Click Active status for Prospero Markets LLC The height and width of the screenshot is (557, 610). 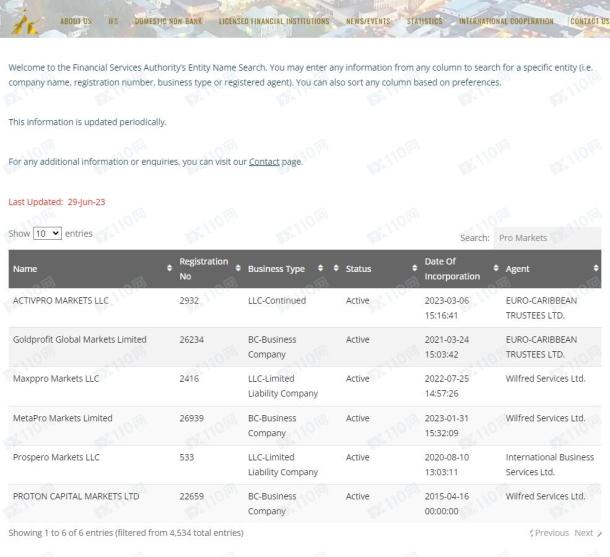coord(358,457)
